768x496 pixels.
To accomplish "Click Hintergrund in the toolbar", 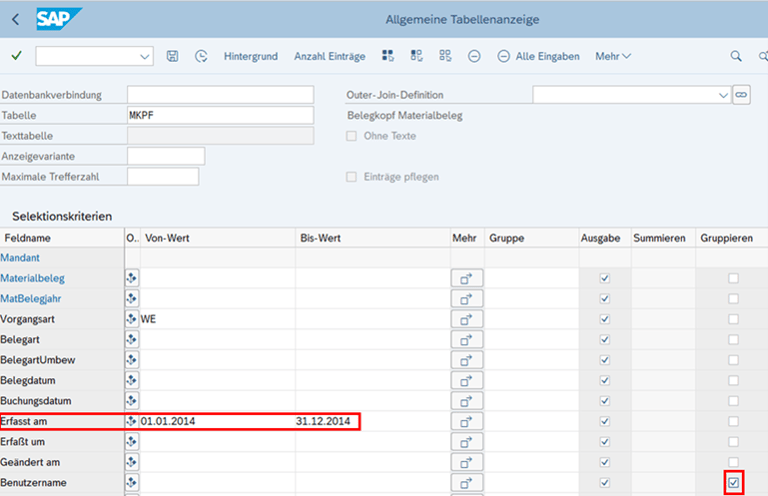I will coord(251,56).
